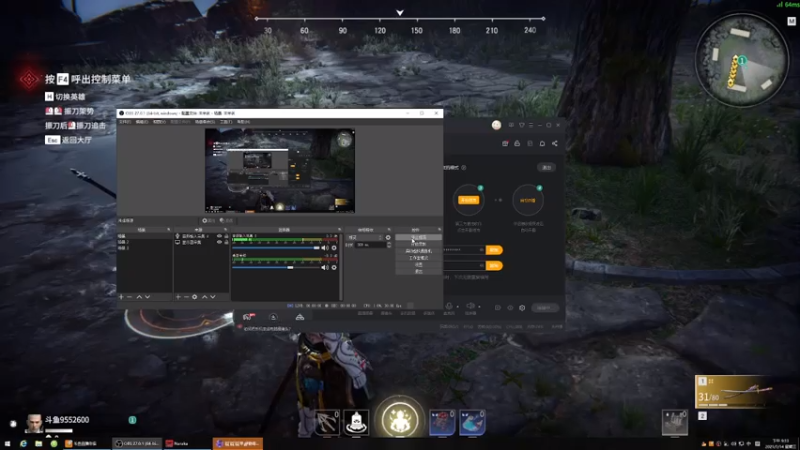Toggle visibility of the audio input source
Screen dimensions: 800x450
tap(219, 236)
